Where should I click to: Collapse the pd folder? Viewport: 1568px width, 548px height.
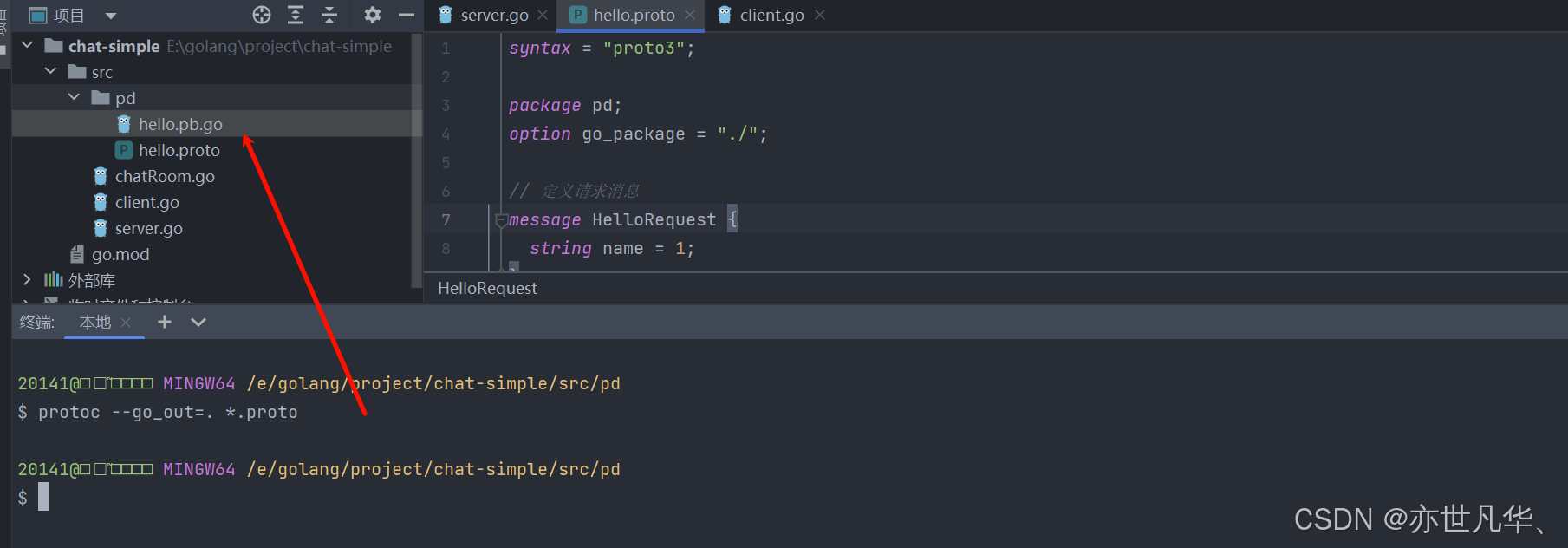pos(75,97)
